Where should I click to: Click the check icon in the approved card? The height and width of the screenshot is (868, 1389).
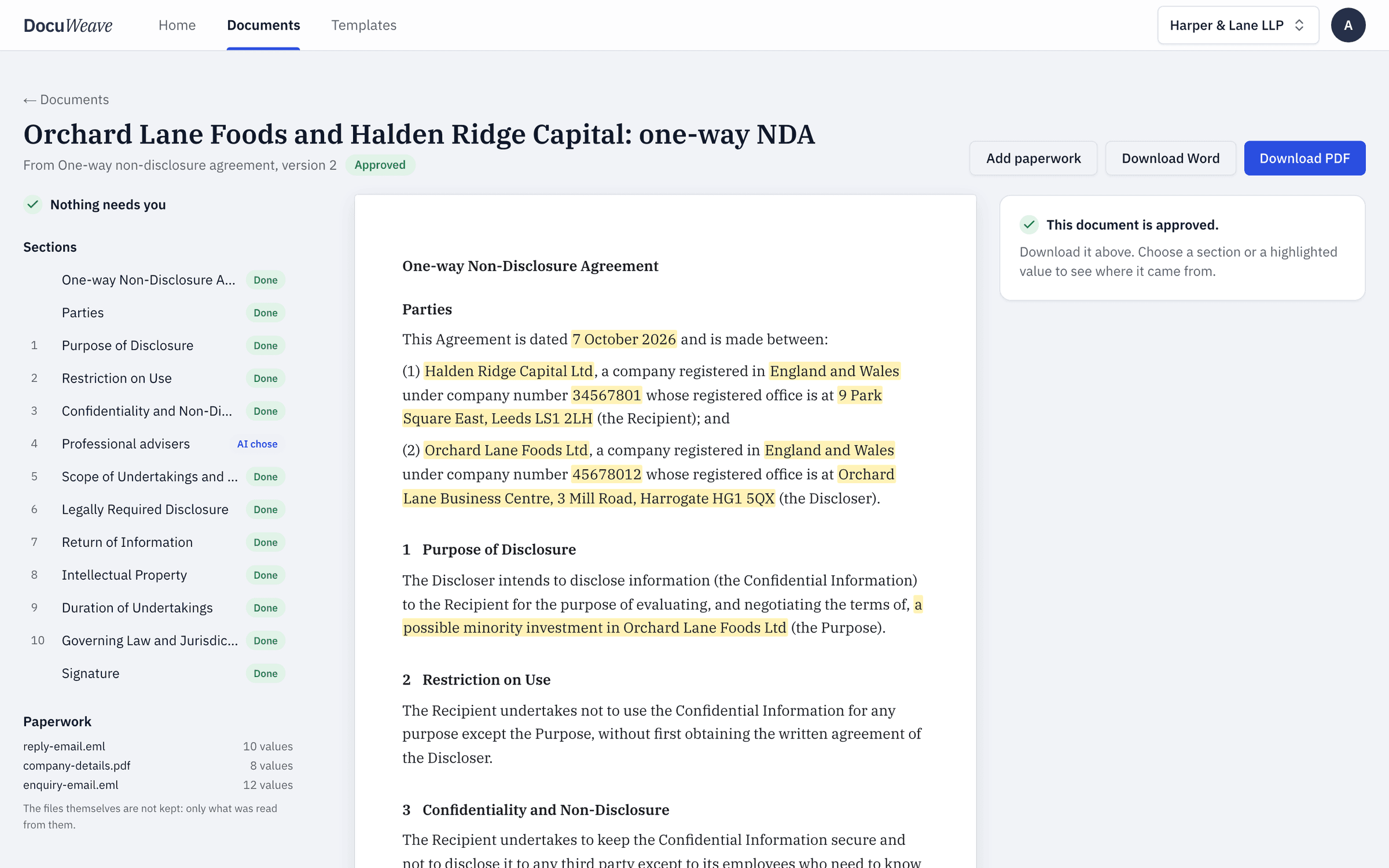[1029, 225]
